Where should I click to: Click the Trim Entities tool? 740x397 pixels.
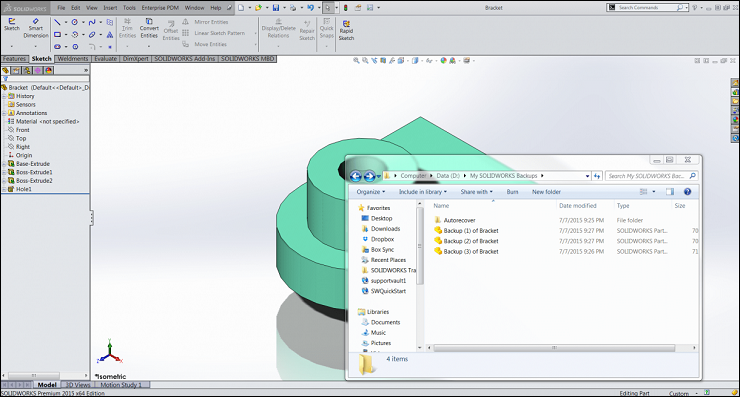point(127,28)
